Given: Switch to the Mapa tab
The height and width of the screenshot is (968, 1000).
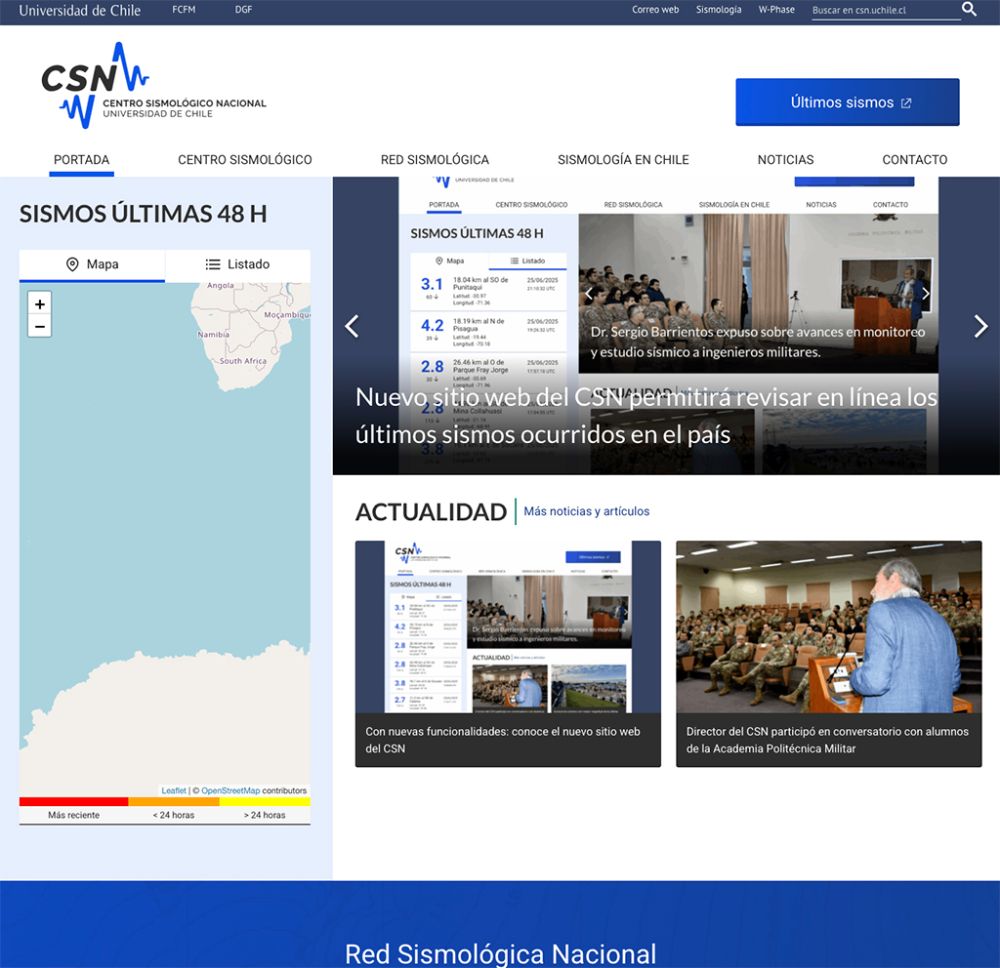Looking at the screenshot, I should tap(92, 265).
